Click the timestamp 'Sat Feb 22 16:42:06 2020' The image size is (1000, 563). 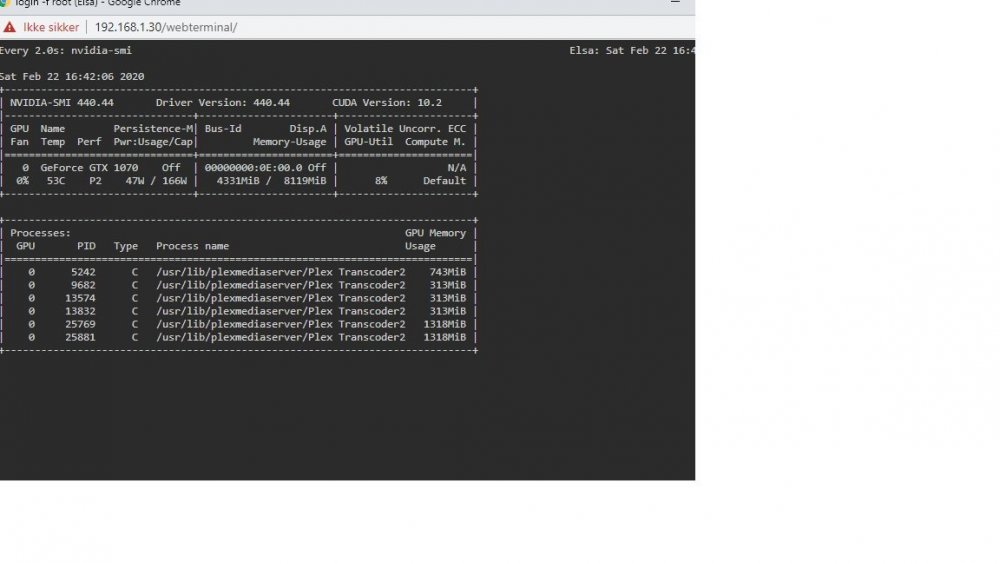point(72,77)
